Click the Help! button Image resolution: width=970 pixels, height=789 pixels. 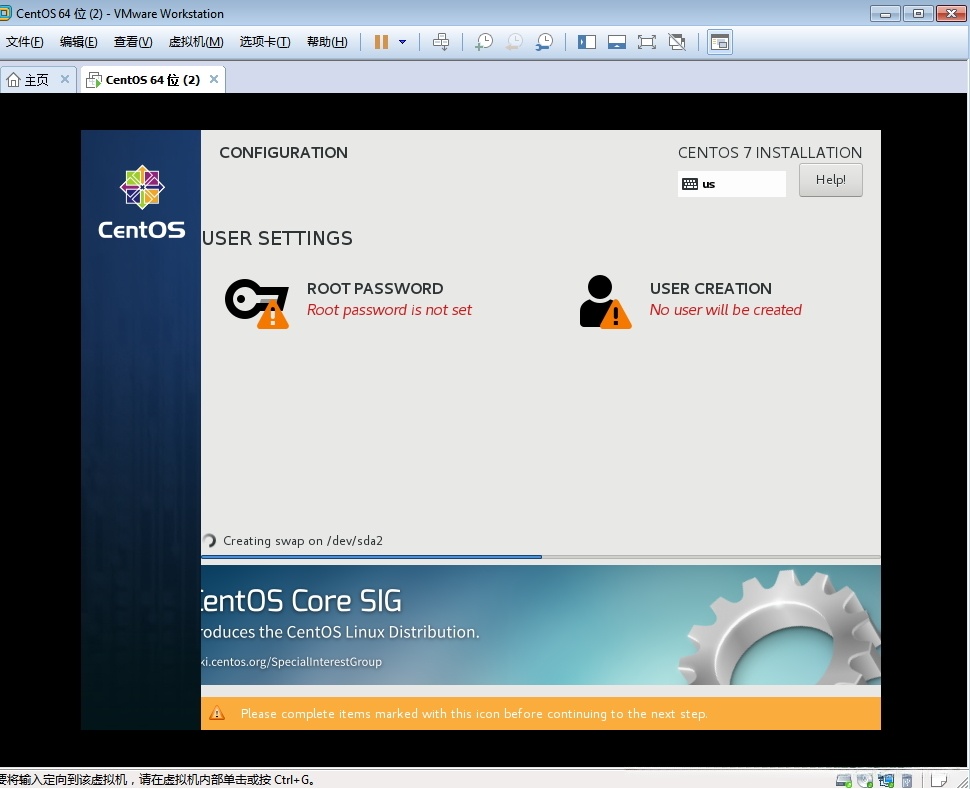(830, 180)
